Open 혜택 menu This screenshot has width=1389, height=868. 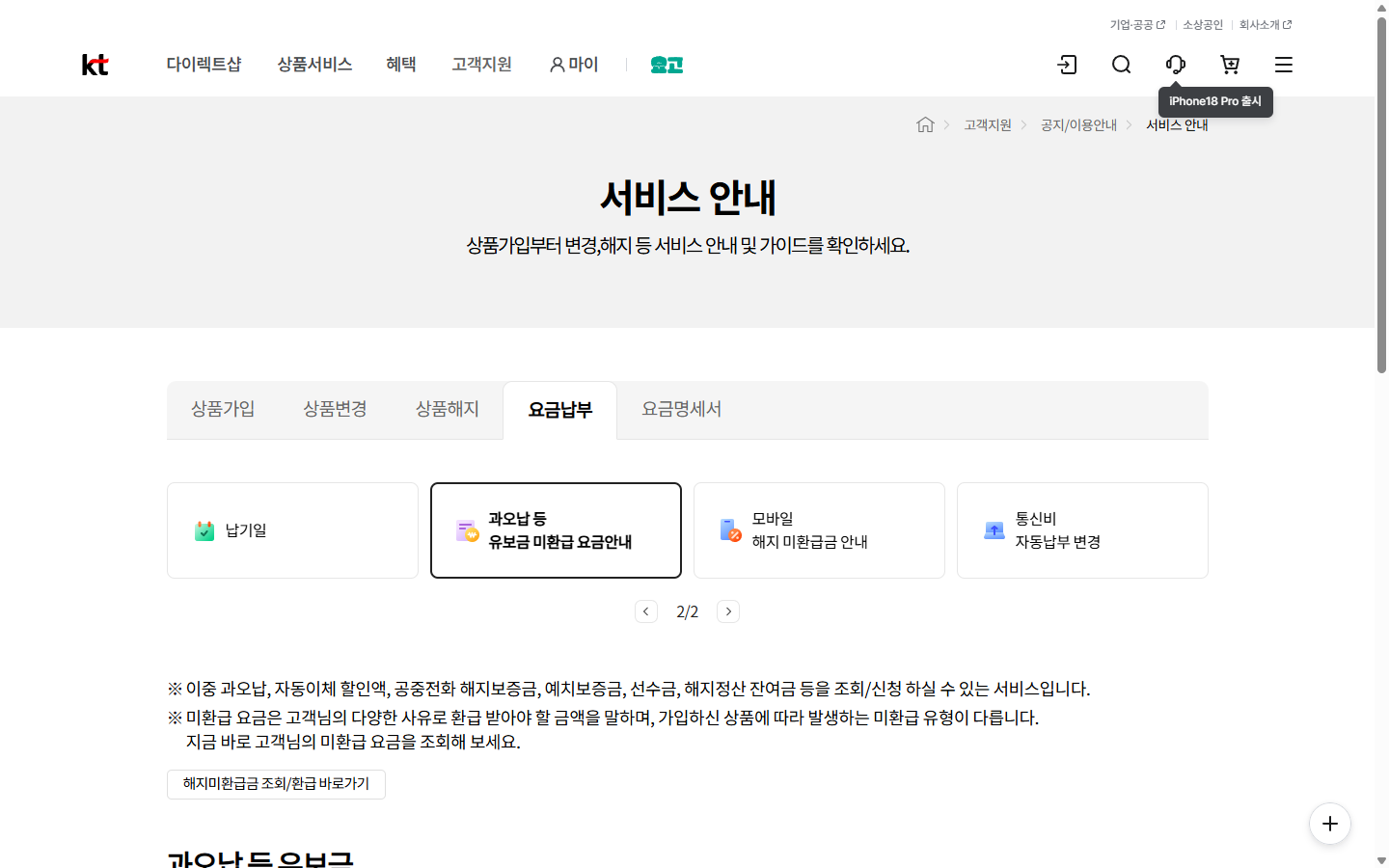[401, 65]
